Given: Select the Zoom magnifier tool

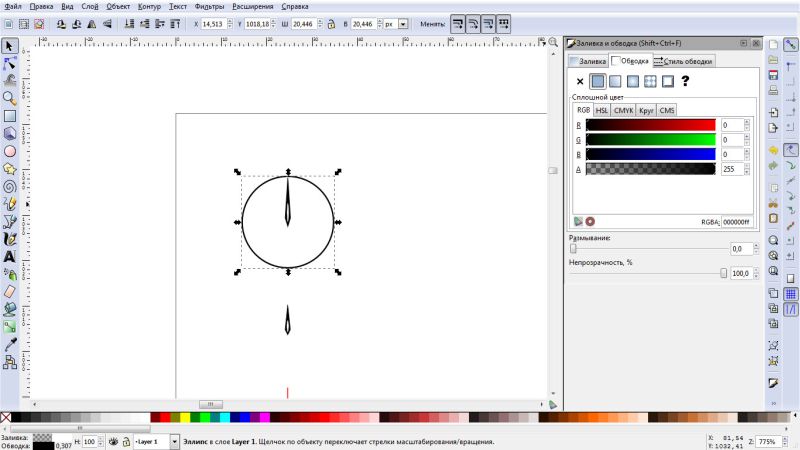Looking at the screenshot, I should point(10,98).
